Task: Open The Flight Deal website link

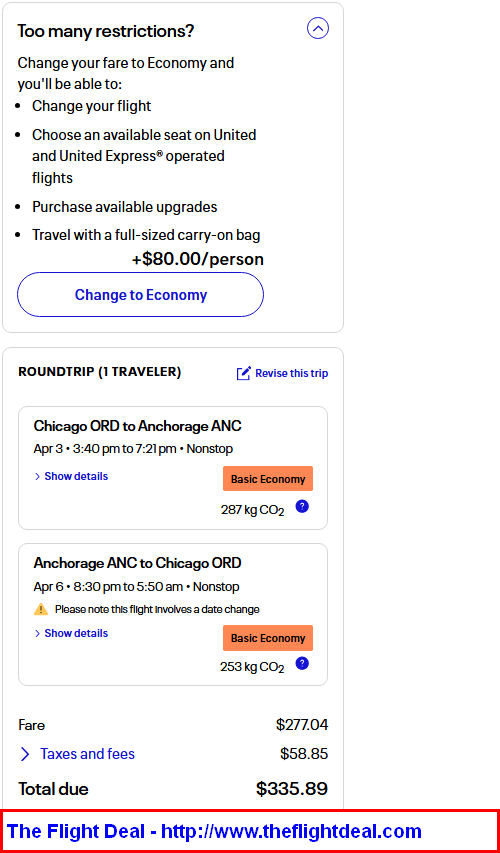Action: [214, 831]
